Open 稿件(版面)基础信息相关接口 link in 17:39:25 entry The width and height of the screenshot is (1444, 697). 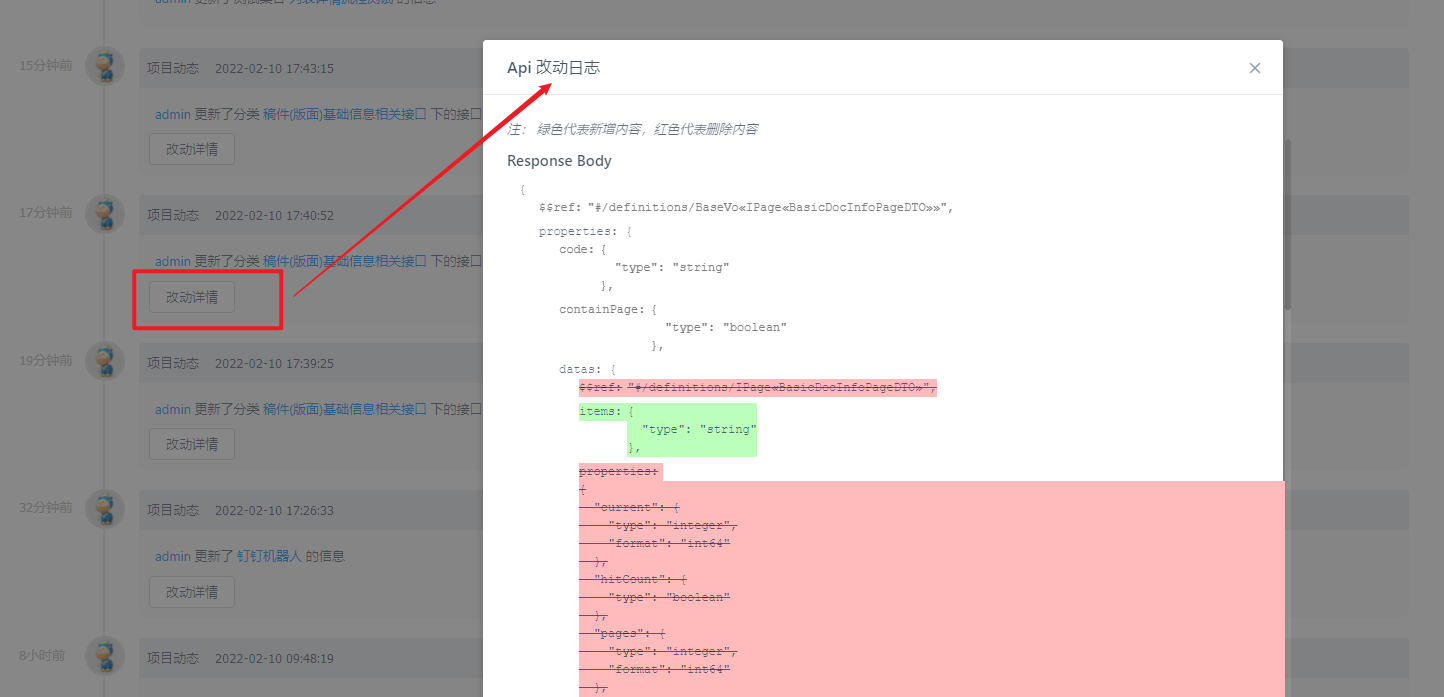345,409
